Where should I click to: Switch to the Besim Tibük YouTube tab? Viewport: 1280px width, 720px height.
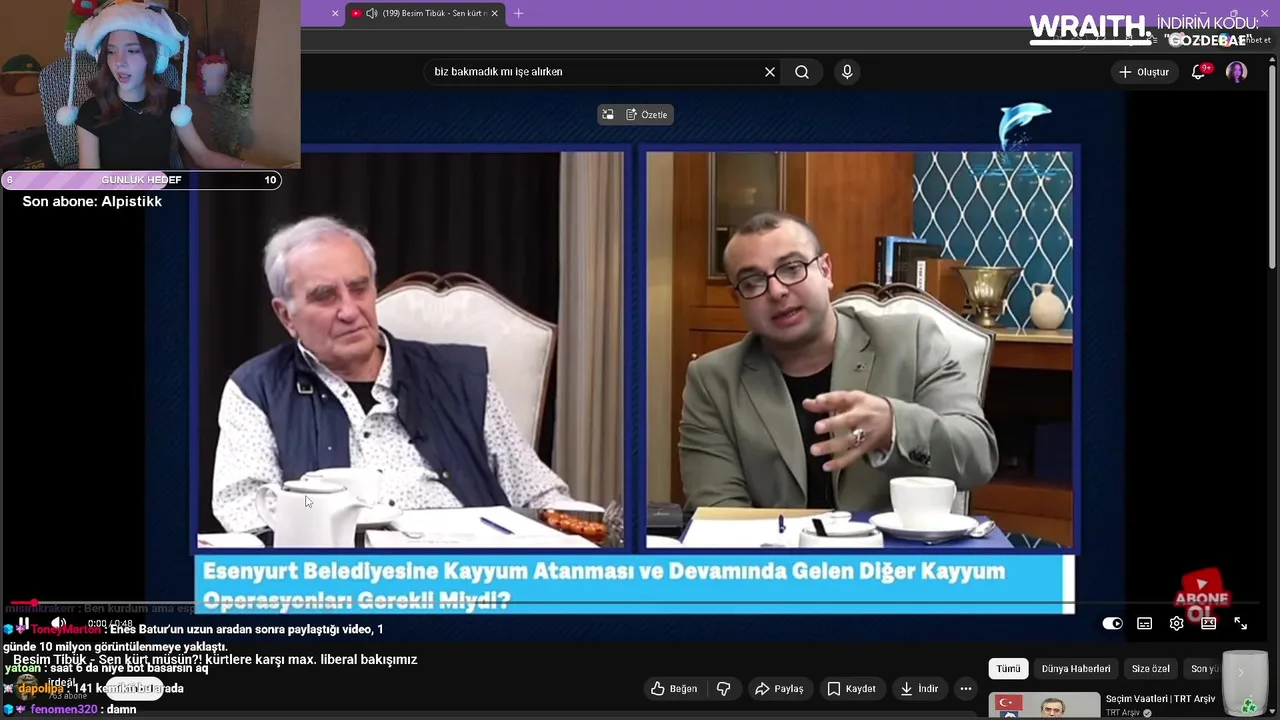click(x=425, y=13)
